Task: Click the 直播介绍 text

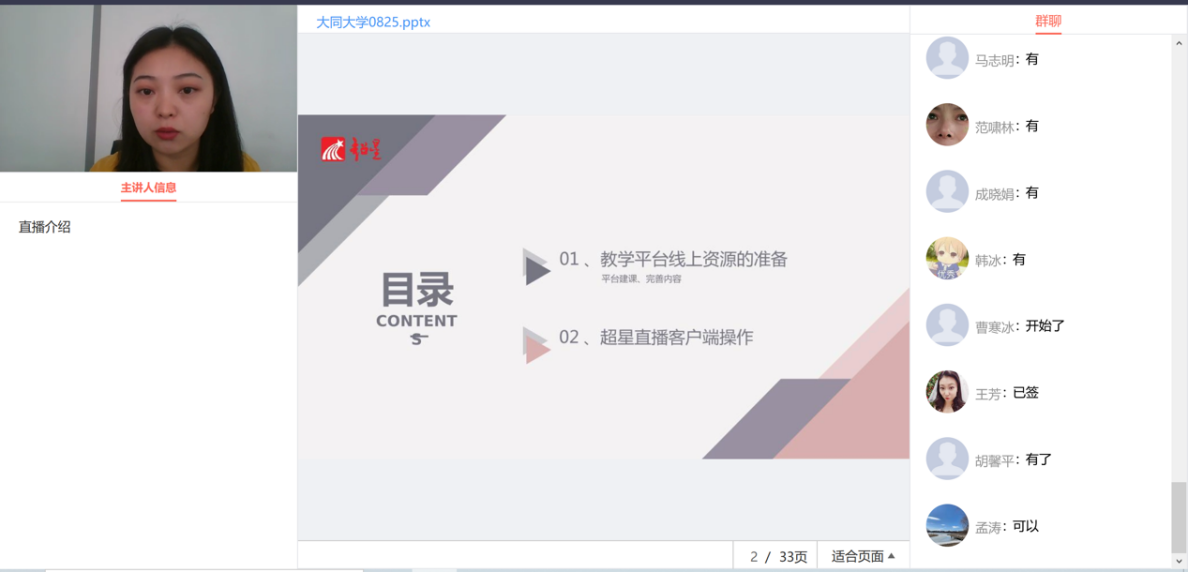Action: (45, 227)
